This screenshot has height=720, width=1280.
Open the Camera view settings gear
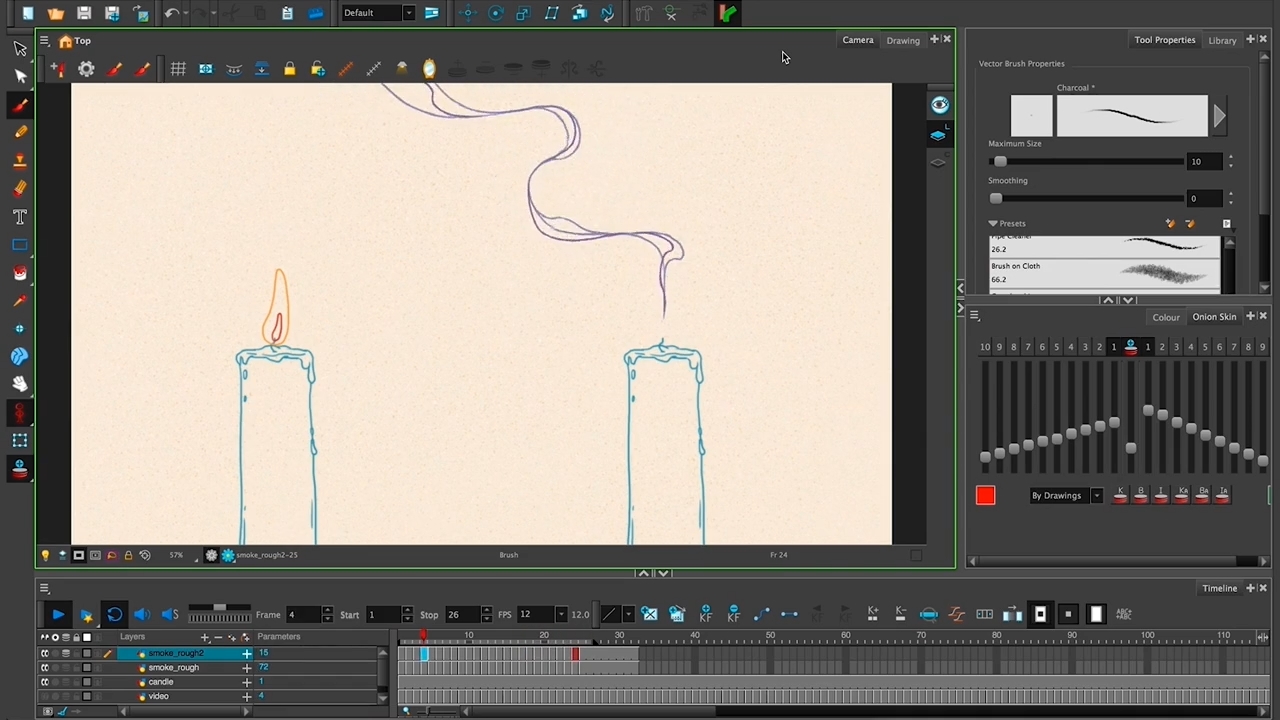point(86,68)
